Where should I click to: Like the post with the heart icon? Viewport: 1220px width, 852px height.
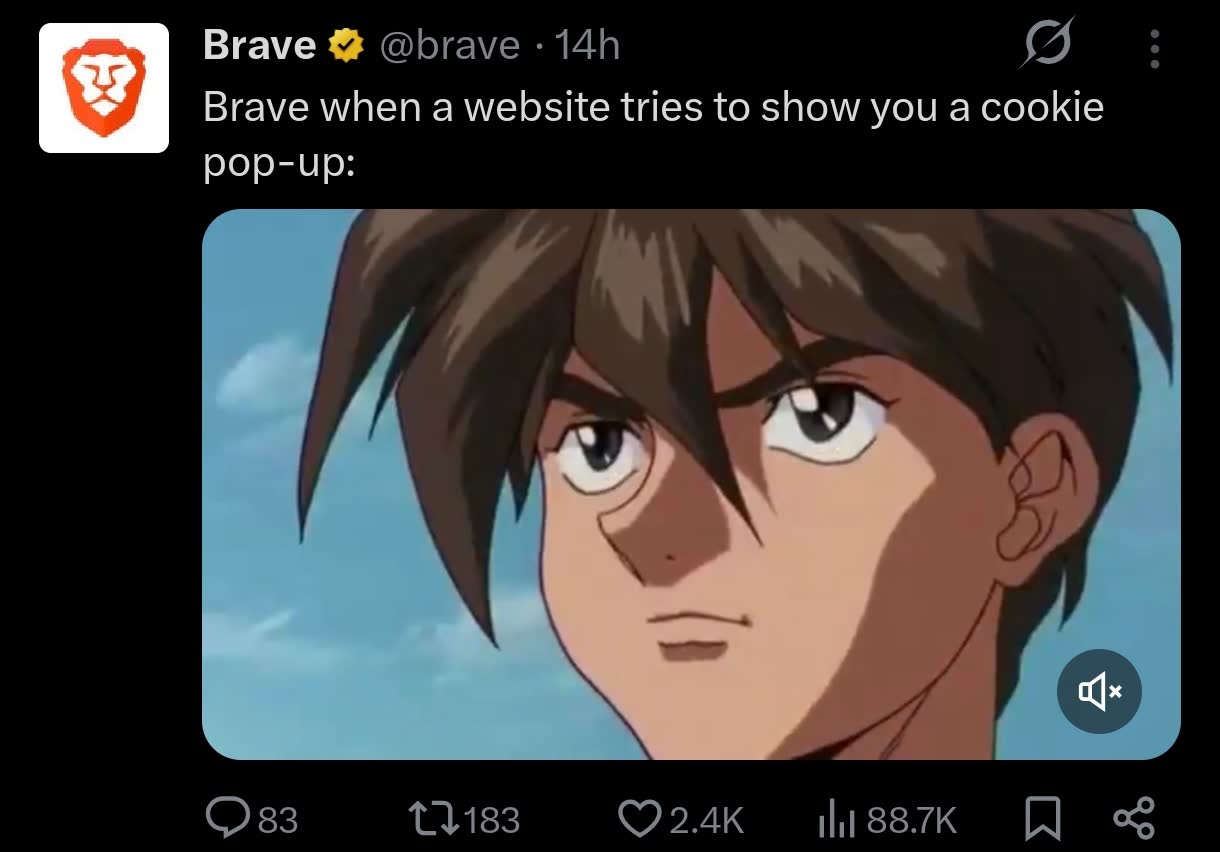point(642,820)
